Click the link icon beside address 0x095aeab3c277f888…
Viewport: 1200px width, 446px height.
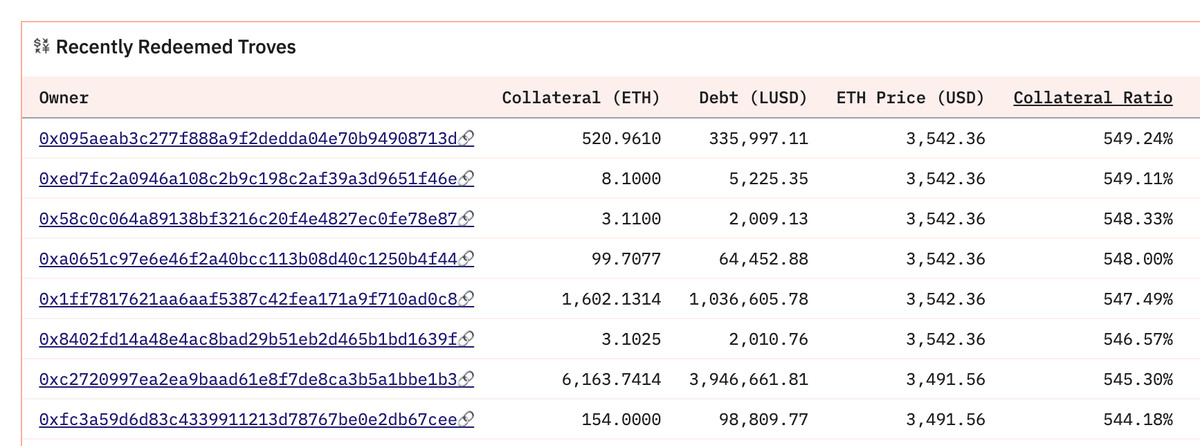coord(466,138)
